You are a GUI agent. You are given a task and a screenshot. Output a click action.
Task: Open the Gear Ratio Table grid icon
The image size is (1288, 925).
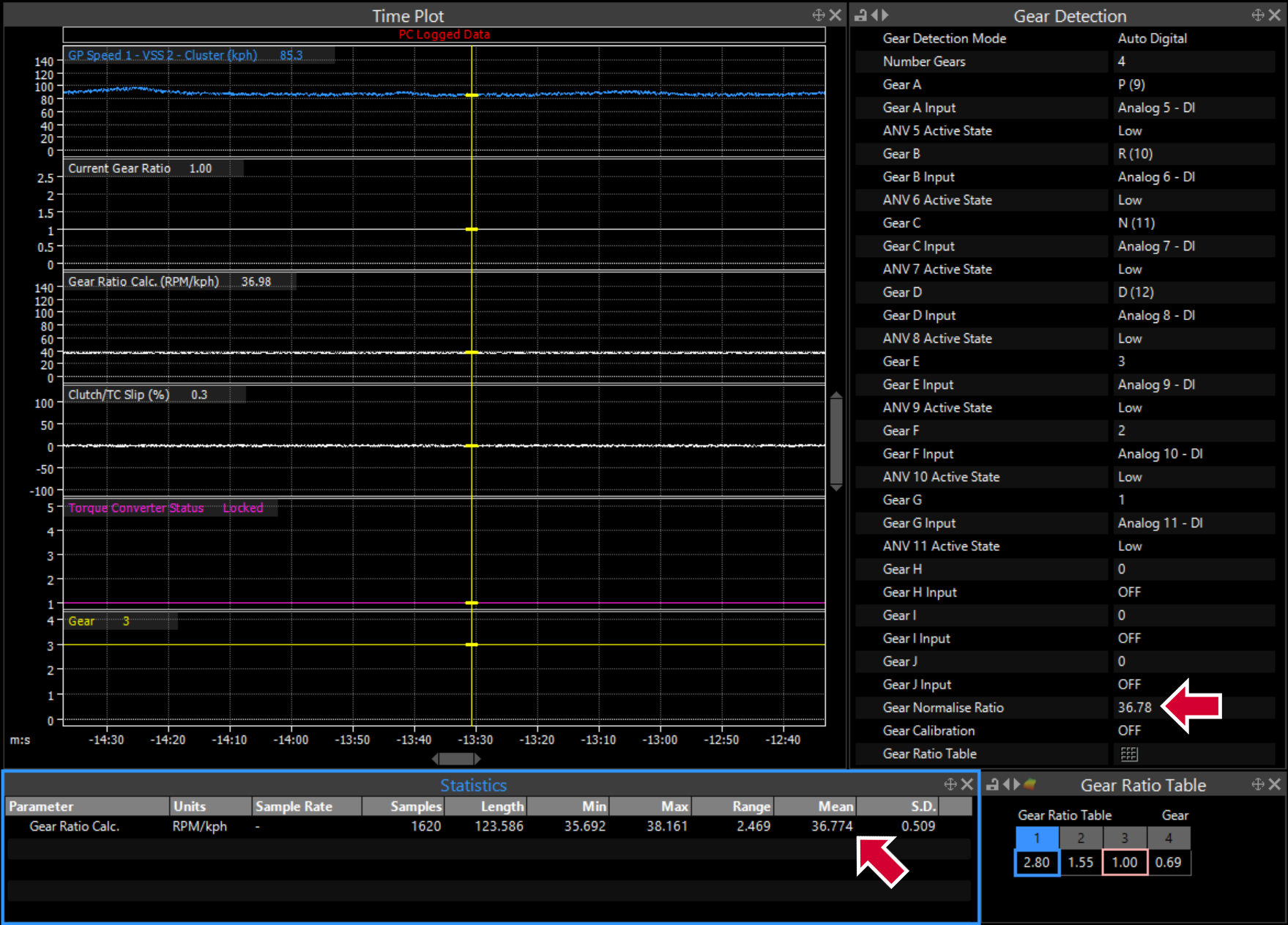[1129, 754]
